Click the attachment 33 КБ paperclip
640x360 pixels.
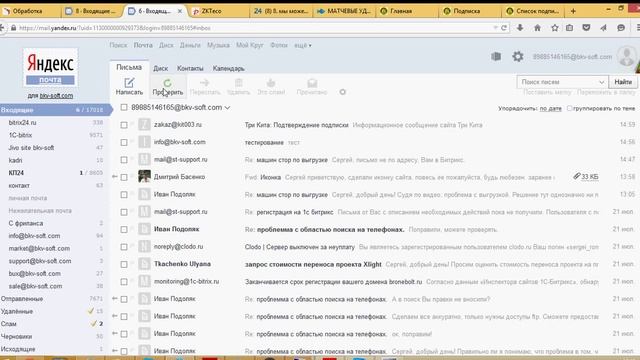(576, 176)
